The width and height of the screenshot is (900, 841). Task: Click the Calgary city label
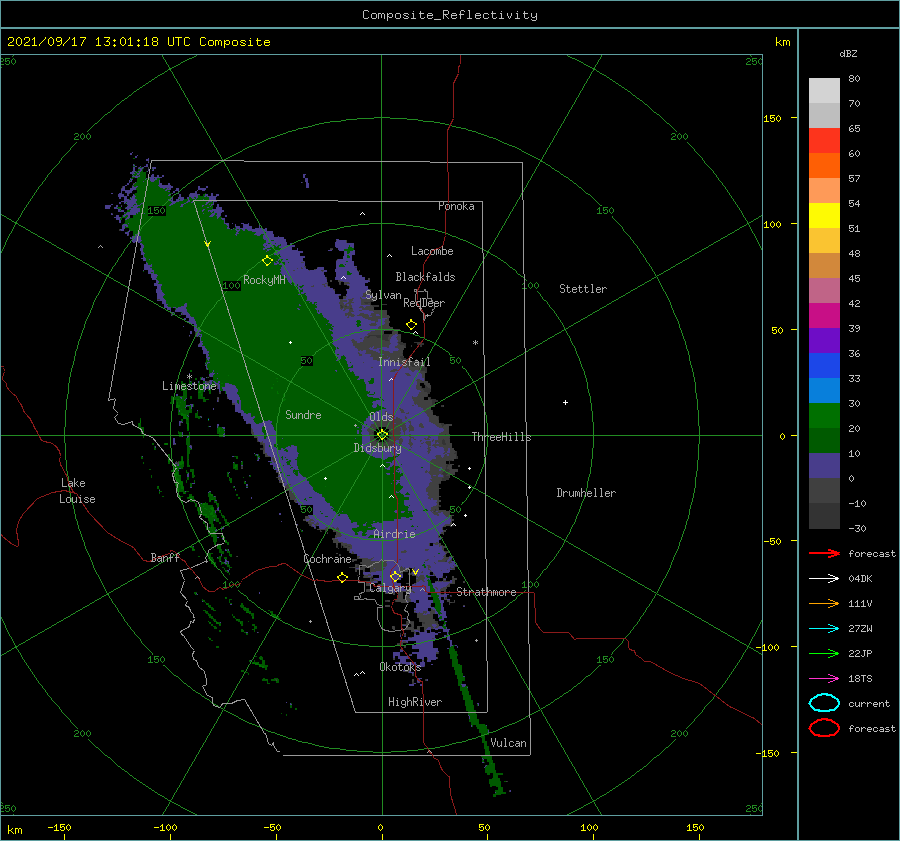click(x=390, y=588)
